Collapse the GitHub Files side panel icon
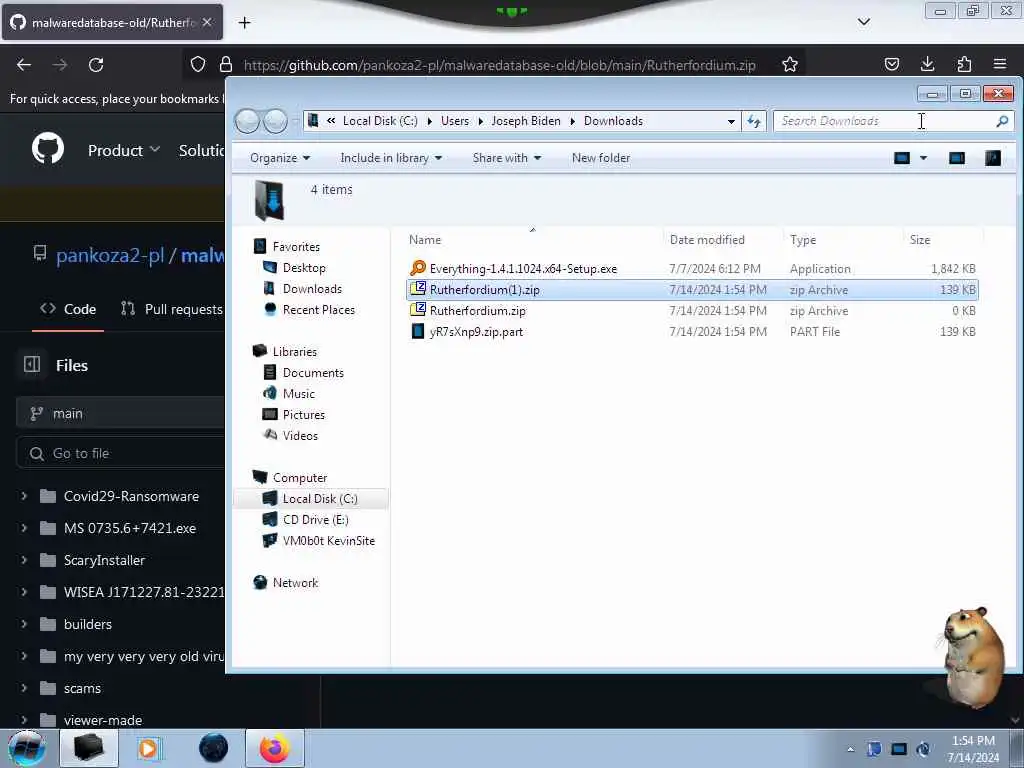The width and height of the screenshot is (1024, 768). (x=32, y=364)
